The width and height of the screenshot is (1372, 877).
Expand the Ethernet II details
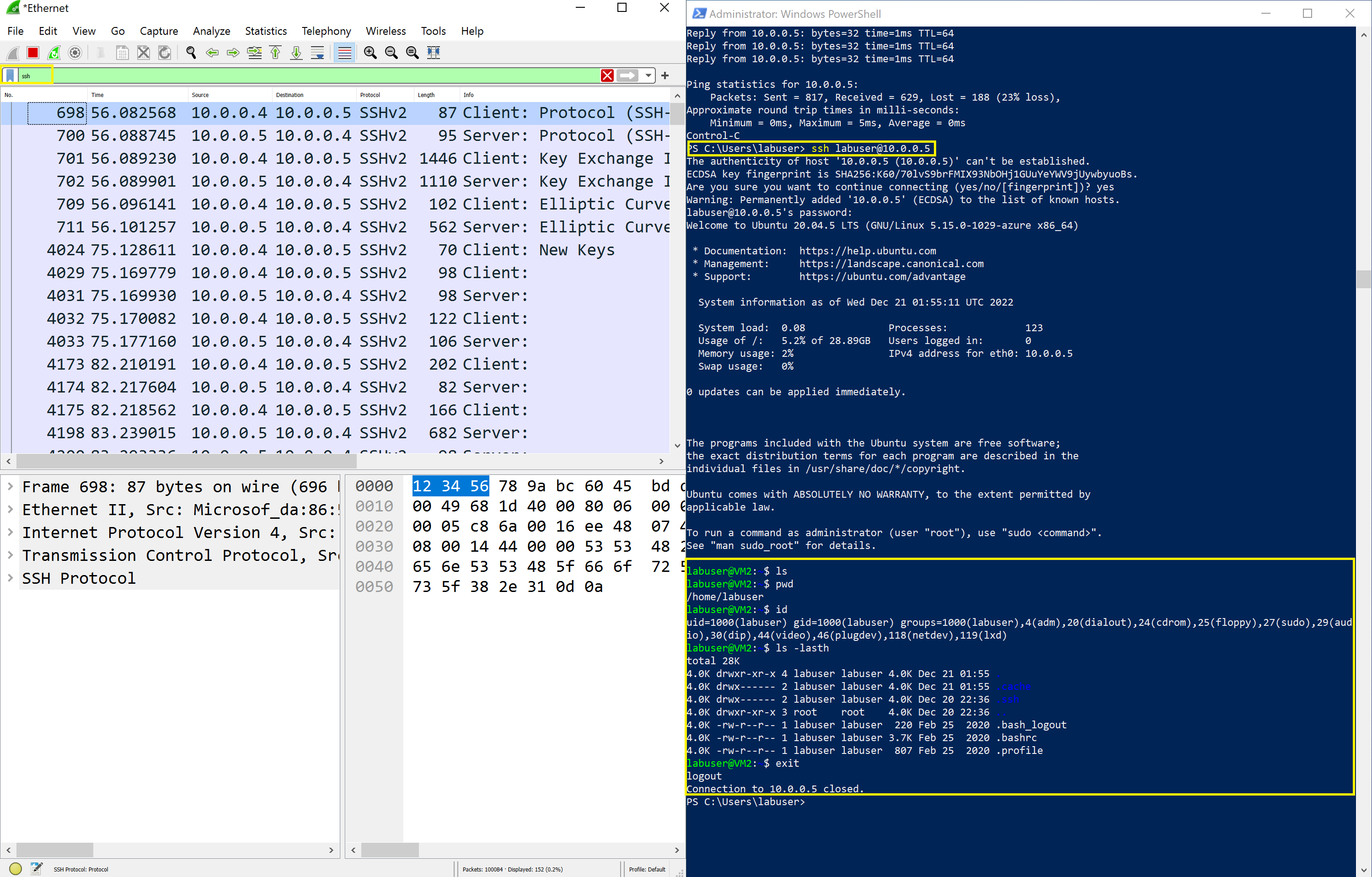10,510
